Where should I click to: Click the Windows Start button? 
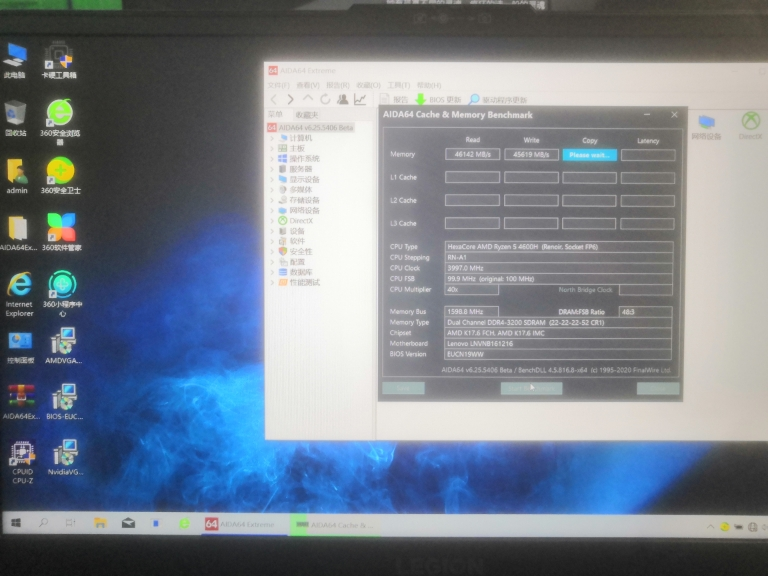click(17, 523)
